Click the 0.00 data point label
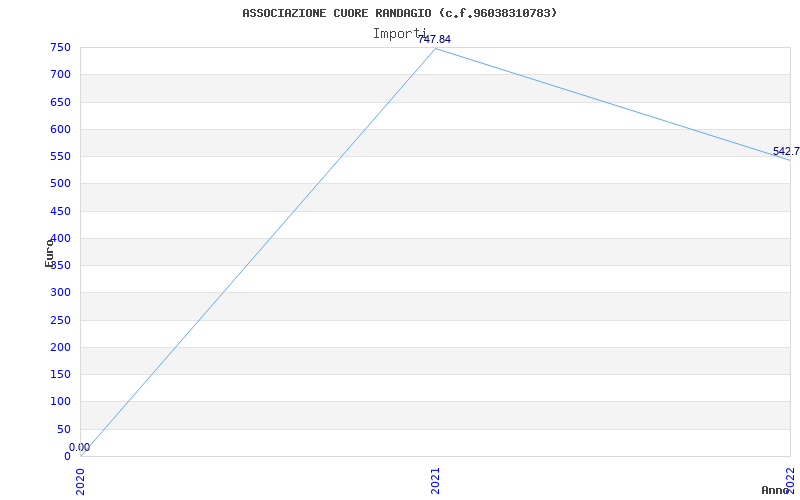 point(80,447)
